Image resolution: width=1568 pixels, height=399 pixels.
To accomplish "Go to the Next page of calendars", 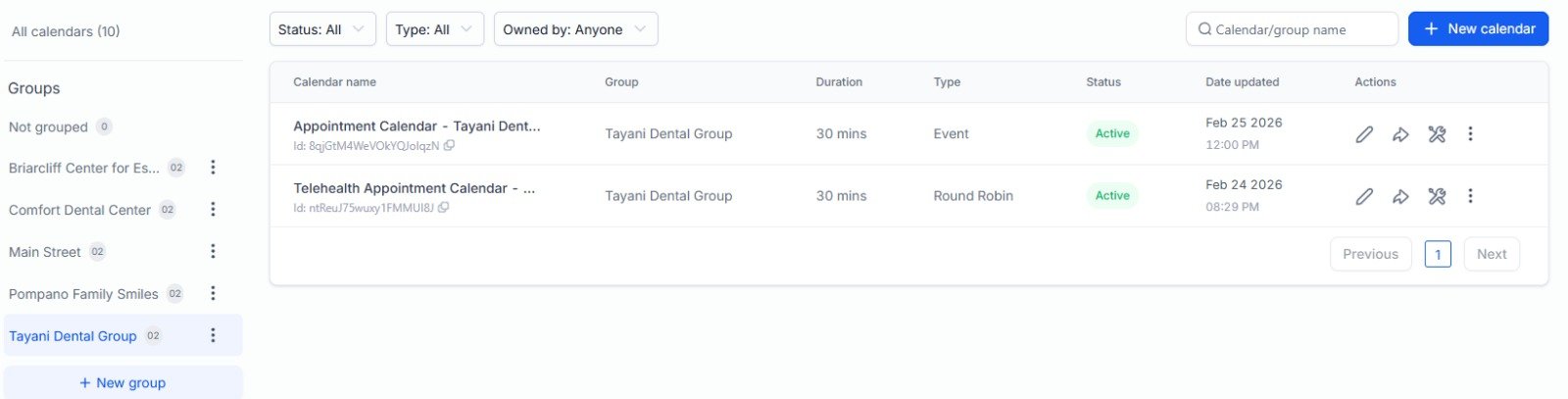I will click(x=1492, y=254).
